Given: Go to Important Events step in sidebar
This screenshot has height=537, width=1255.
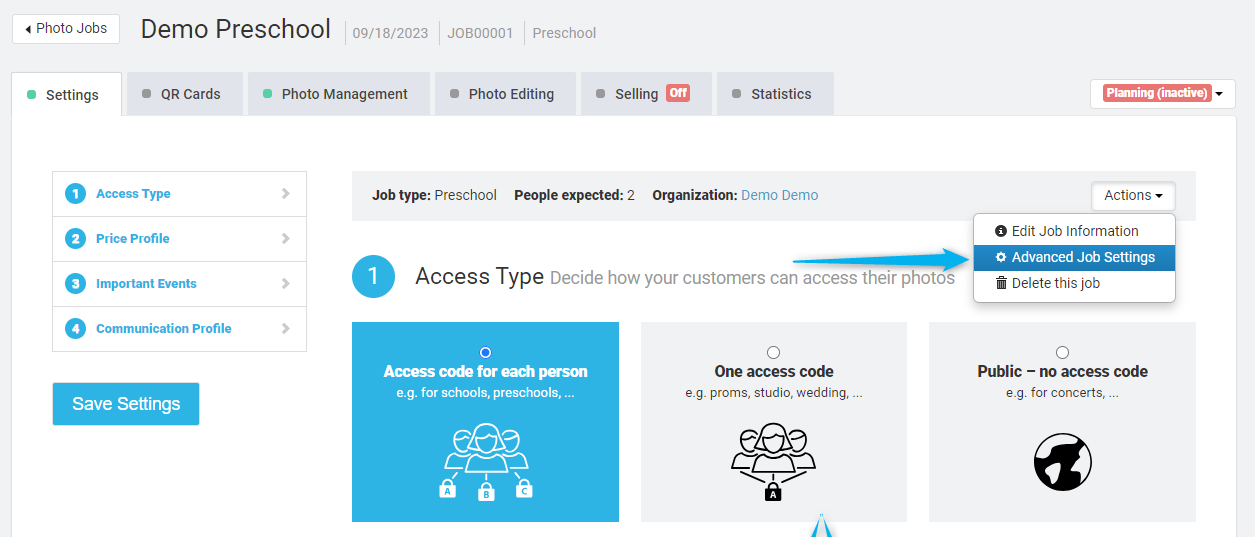Looking at the screenshot, I should point(179,284).
